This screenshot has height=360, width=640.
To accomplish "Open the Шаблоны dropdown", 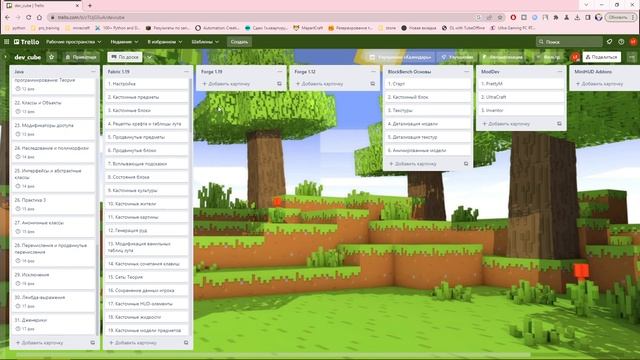I will click(x=205, y=42).
